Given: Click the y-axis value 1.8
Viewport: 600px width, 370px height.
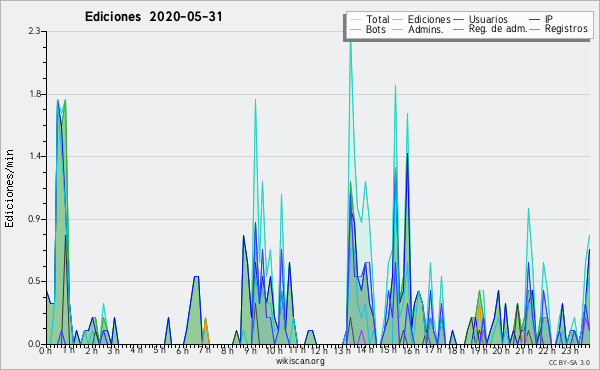Looking at the screenshot, I should 35,94.
